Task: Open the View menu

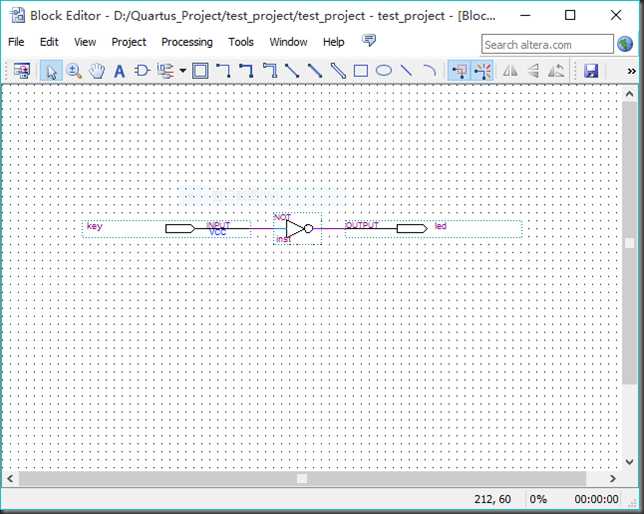Action: click(x=85, y=42)
